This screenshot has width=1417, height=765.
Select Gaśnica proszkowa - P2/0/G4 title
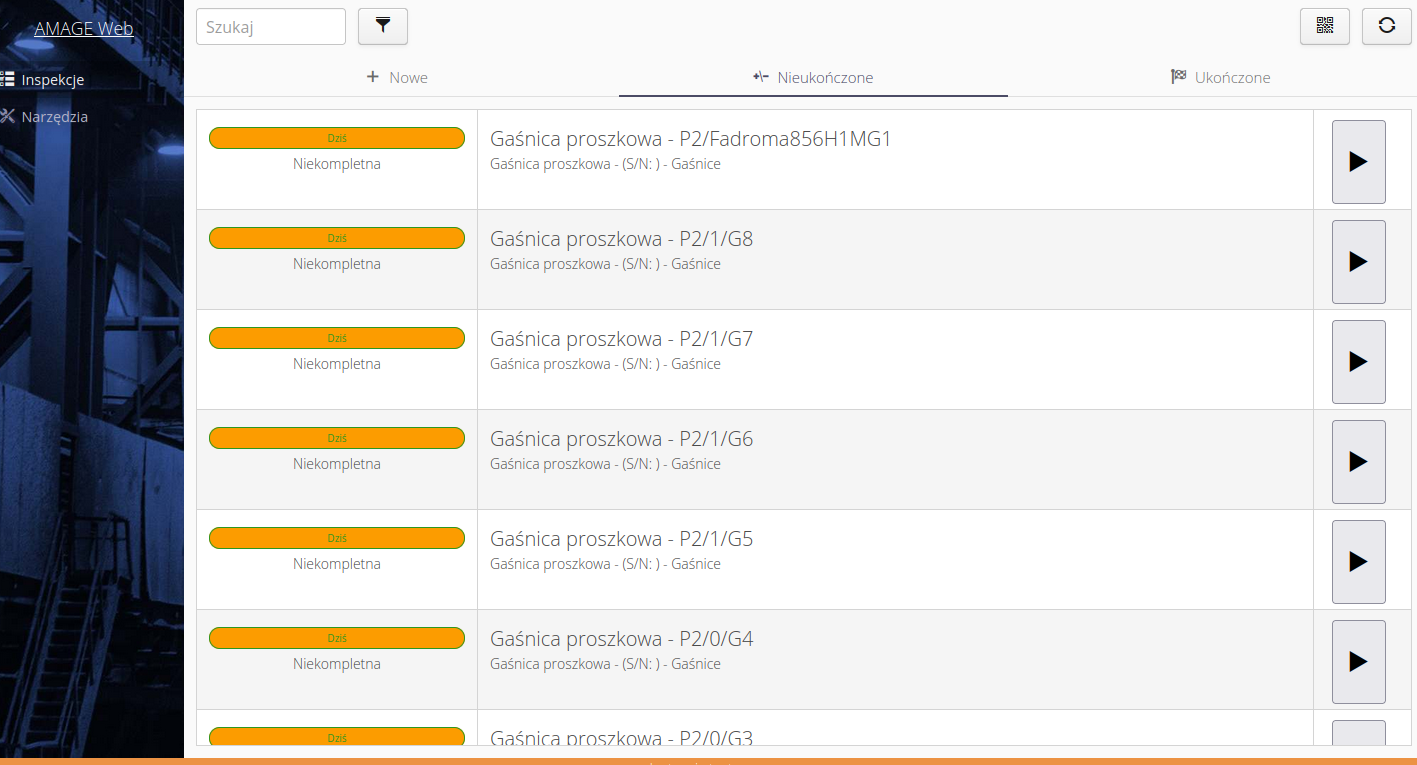click(622, 639)
